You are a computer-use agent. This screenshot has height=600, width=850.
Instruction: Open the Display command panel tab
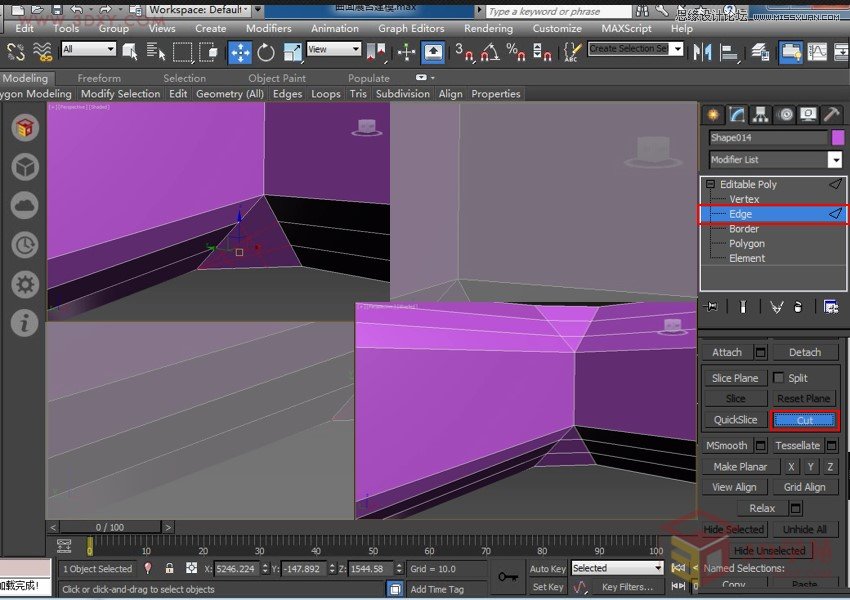[x=808, y=114]
